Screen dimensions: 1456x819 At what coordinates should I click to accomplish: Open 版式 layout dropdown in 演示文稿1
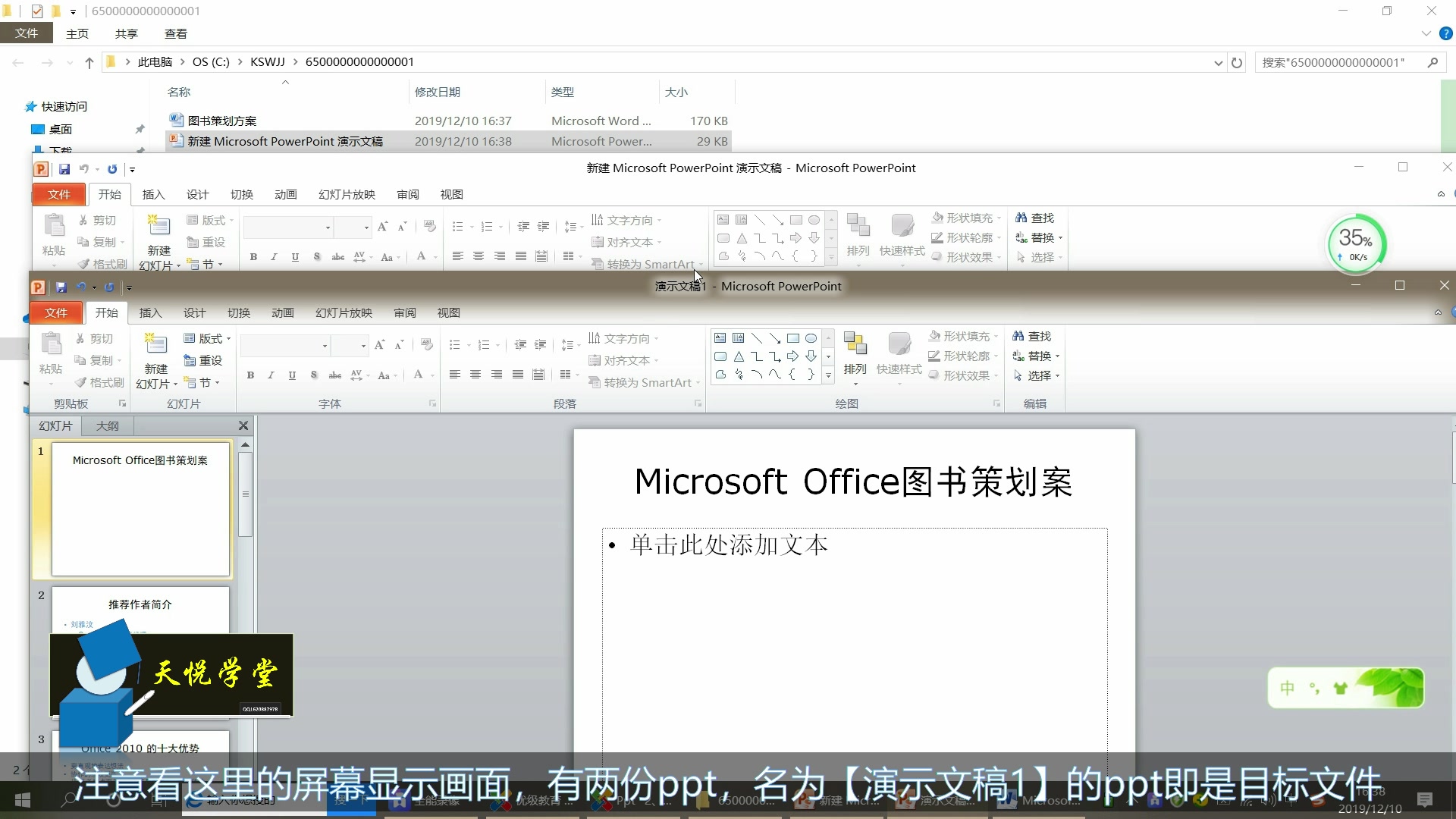tap(207, 338)
